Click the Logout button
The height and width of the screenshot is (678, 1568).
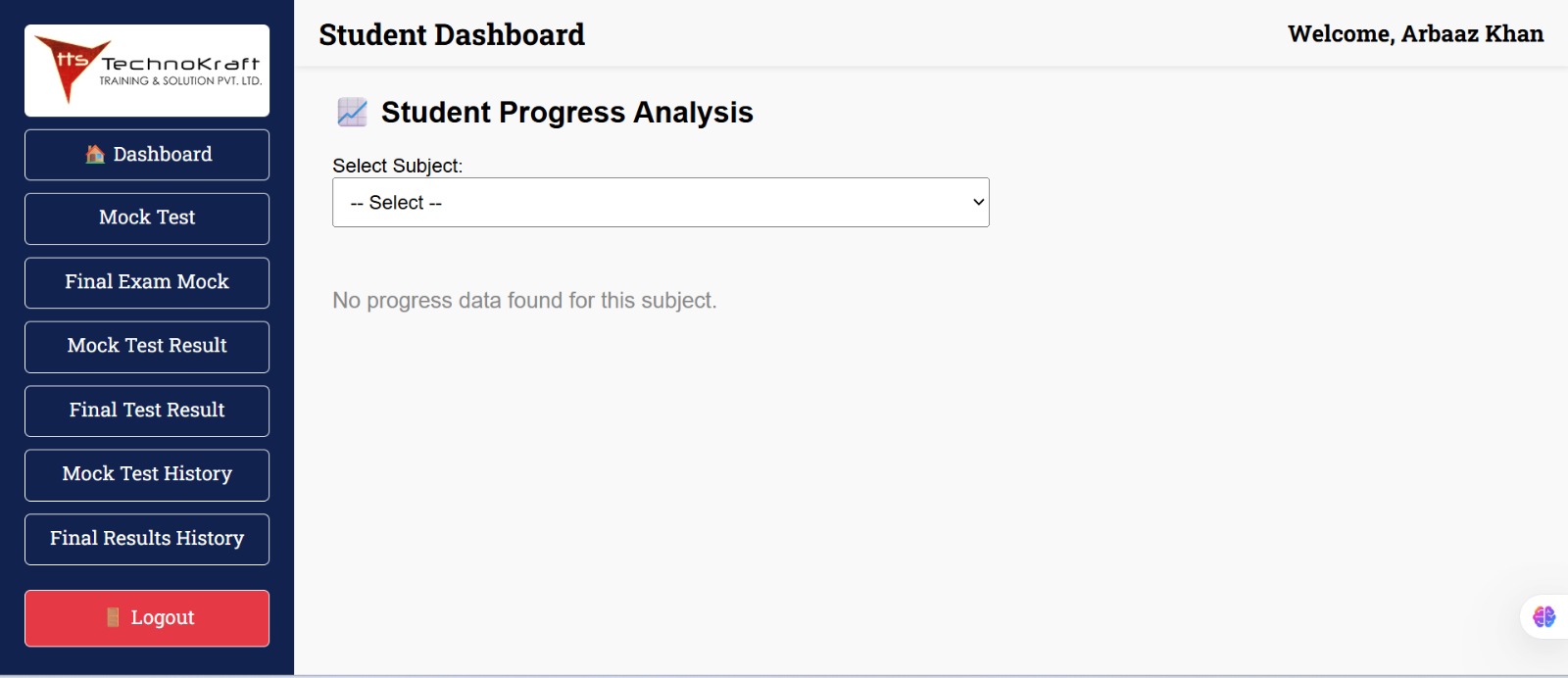(146, 617)
